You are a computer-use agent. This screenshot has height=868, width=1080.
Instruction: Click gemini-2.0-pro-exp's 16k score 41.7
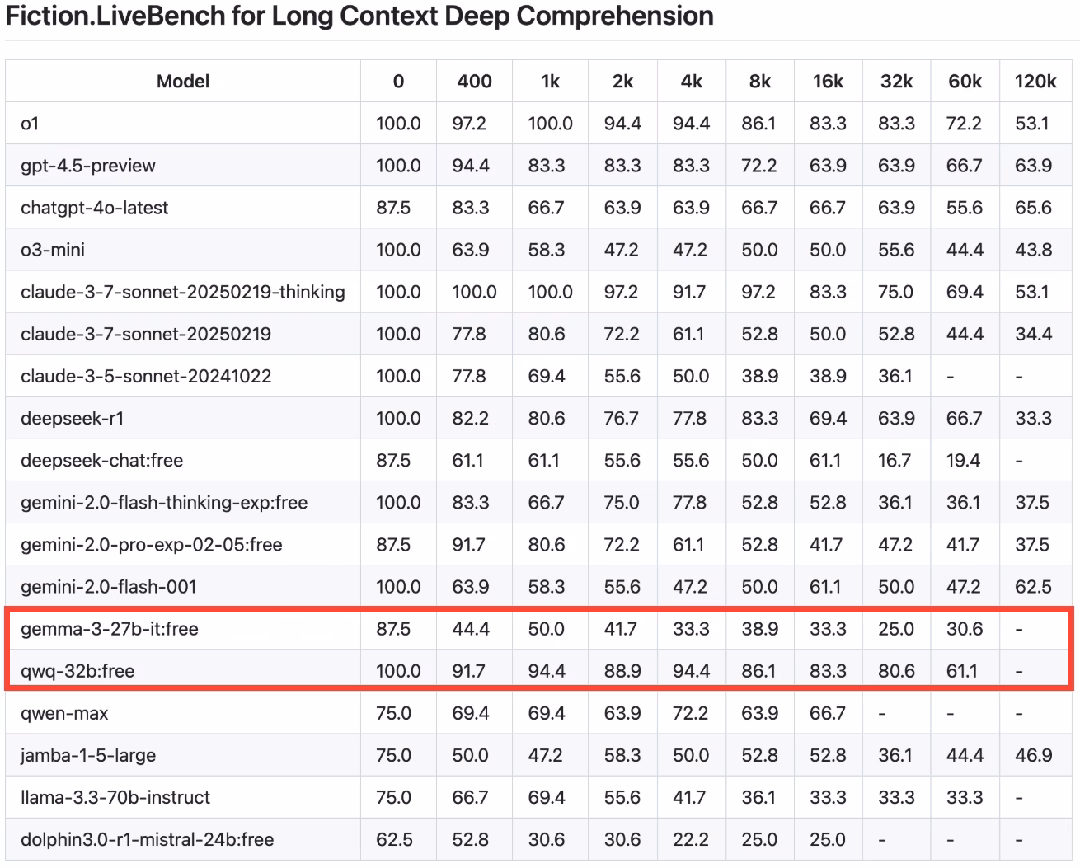click(x=826, y=545)
